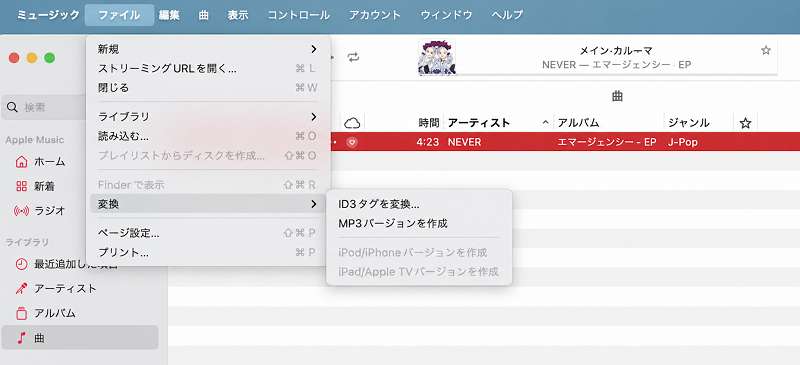This screenshot has width=800, height=365.
Task: Select ID3タグを変換… in the submenu
Action: coord(419,204)
